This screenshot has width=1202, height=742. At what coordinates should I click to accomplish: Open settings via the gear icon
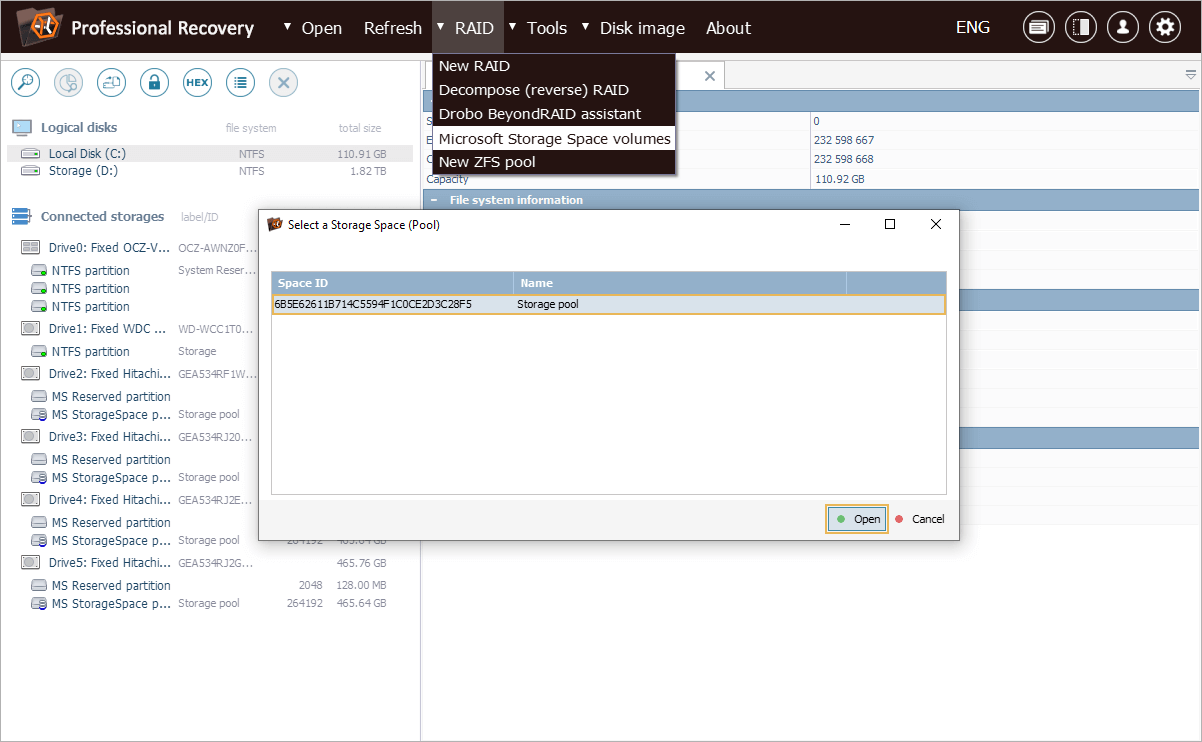point(1164,28)
